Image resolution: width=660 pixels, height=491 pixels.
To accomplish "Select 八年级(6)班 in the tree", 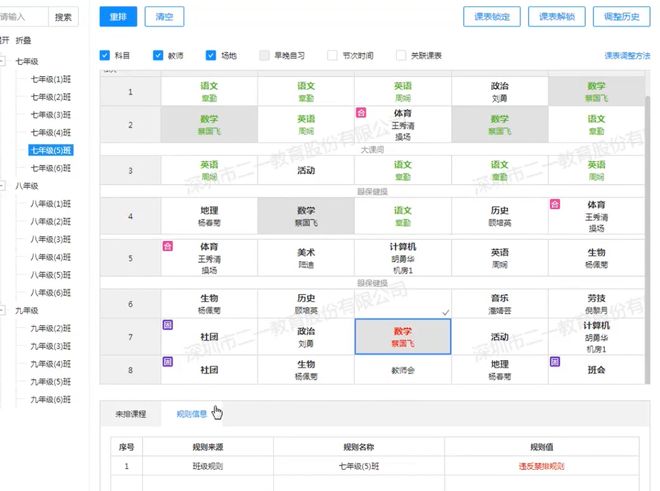I will coord(51,293).
